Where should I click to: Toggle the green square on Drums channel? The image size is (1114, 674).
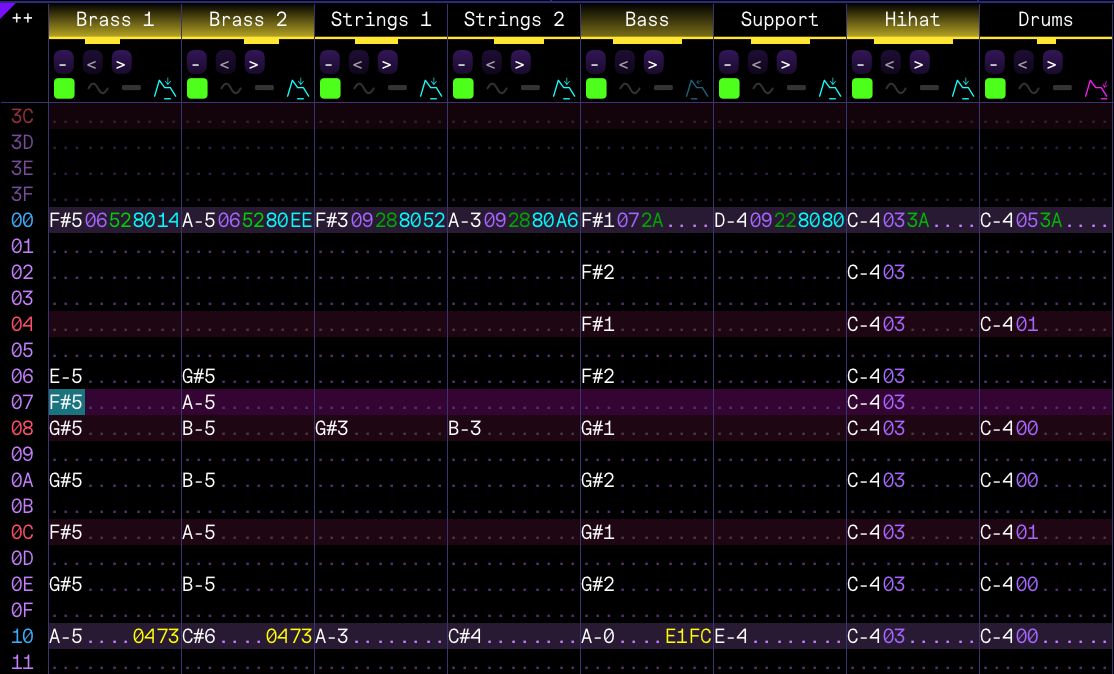coord(995,89)
